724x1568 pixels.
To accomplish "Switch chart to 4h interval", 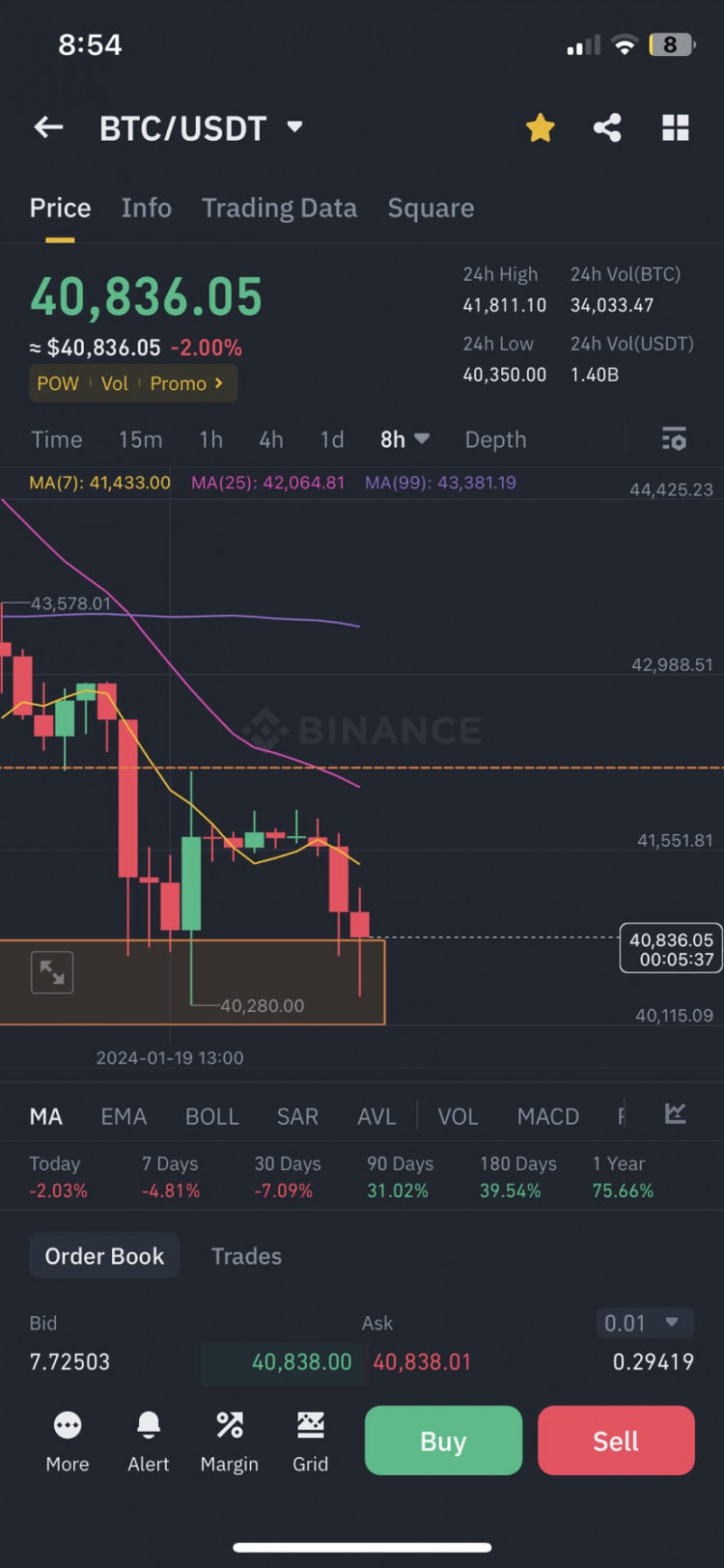I will [270, 439].
